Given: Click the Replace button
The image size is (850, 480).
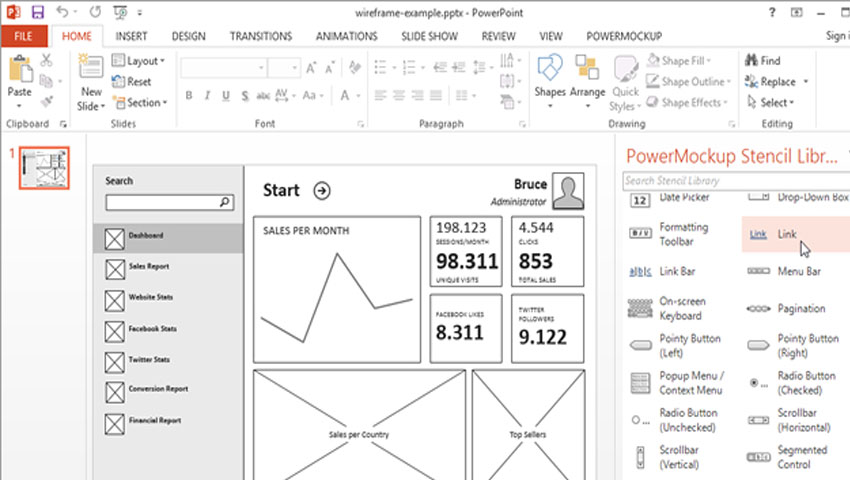Looking at the screenshot, I should (777, 82).
